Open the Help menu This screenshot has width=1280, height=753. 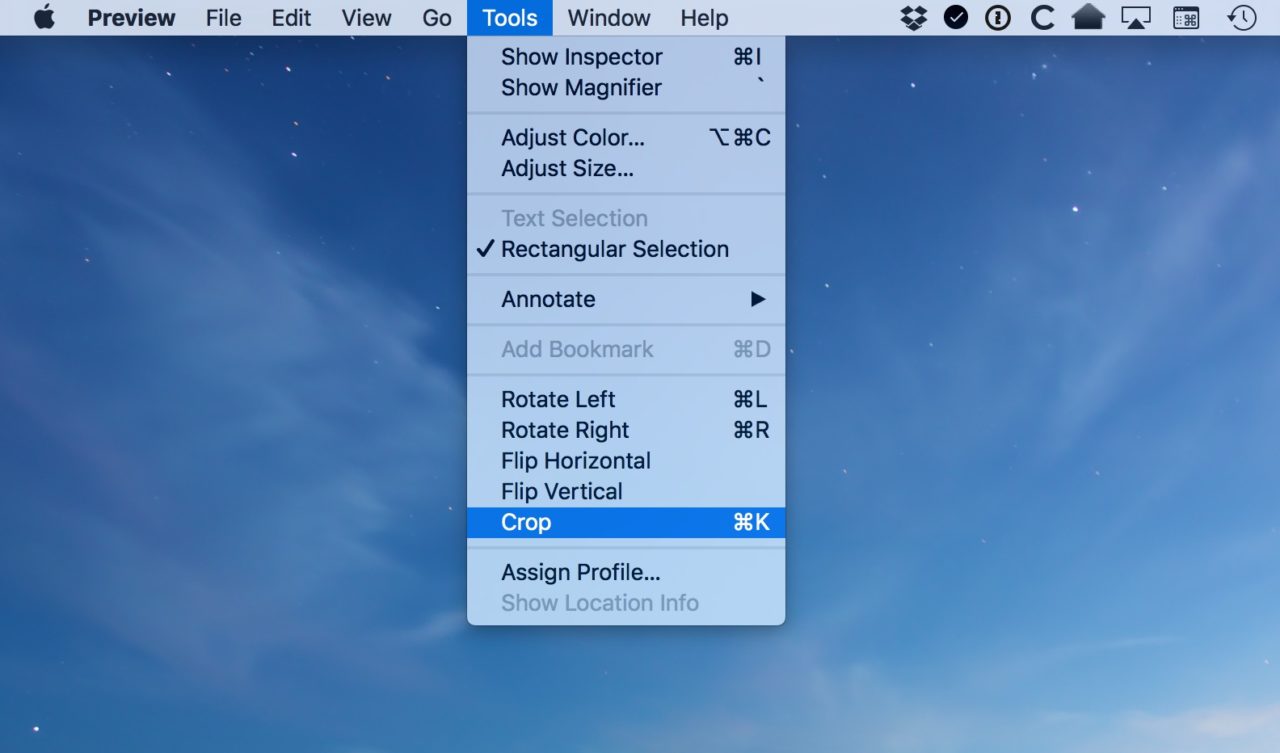point(704,18)
